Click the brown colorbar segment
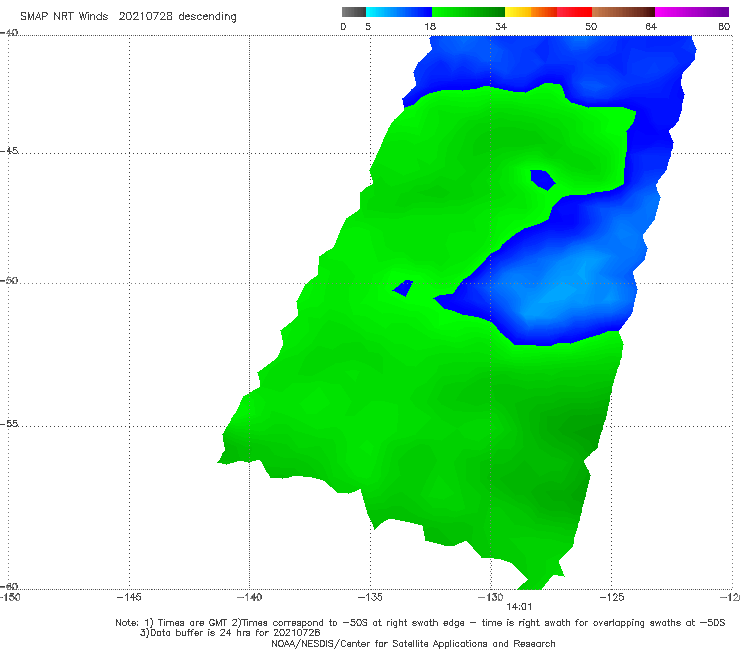740x650 pixels. point(623,12)
